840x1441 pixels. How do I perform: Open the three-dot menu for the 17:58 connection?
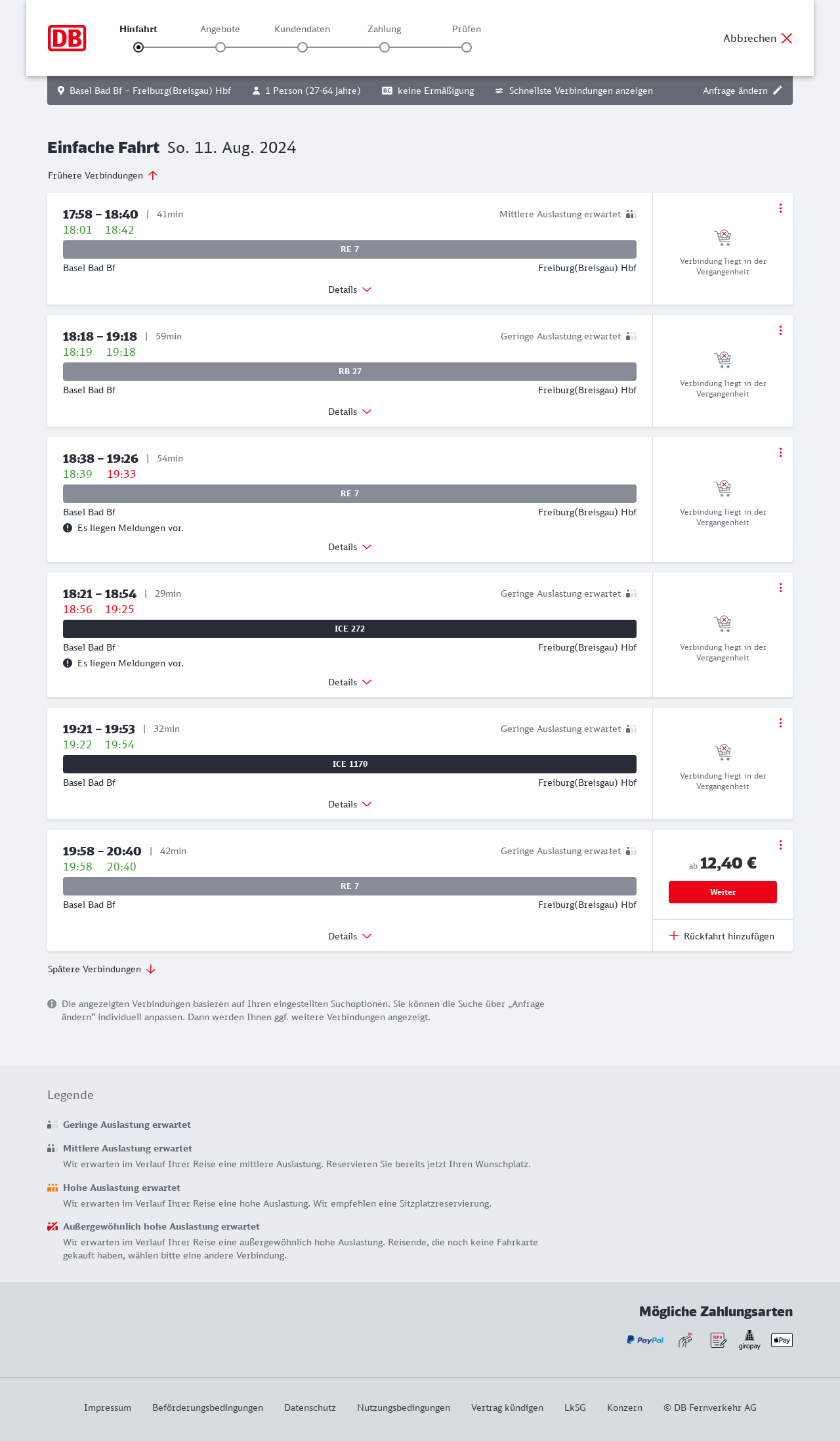[x=780, y=208]
